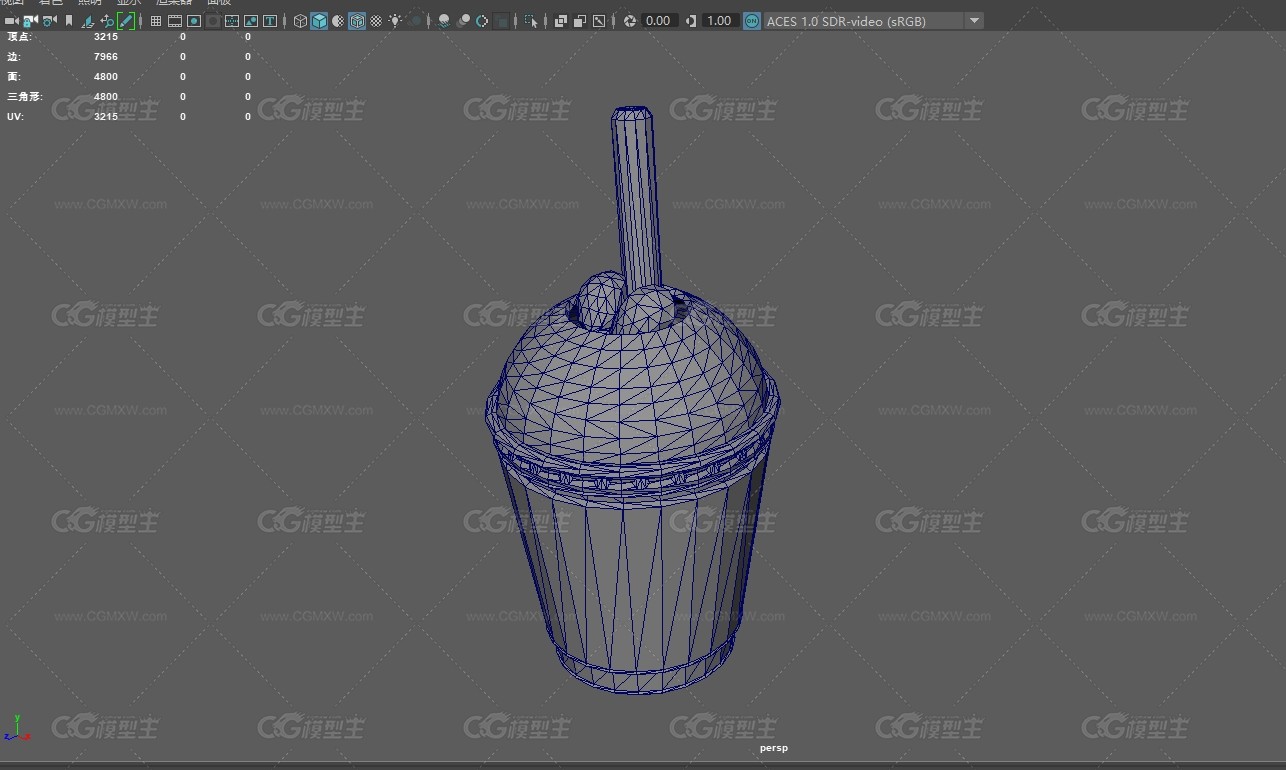The height and width of the screenshot is (770, 1286).
Task: Click the vertex count value 3215
Action: tap(106, 36)
